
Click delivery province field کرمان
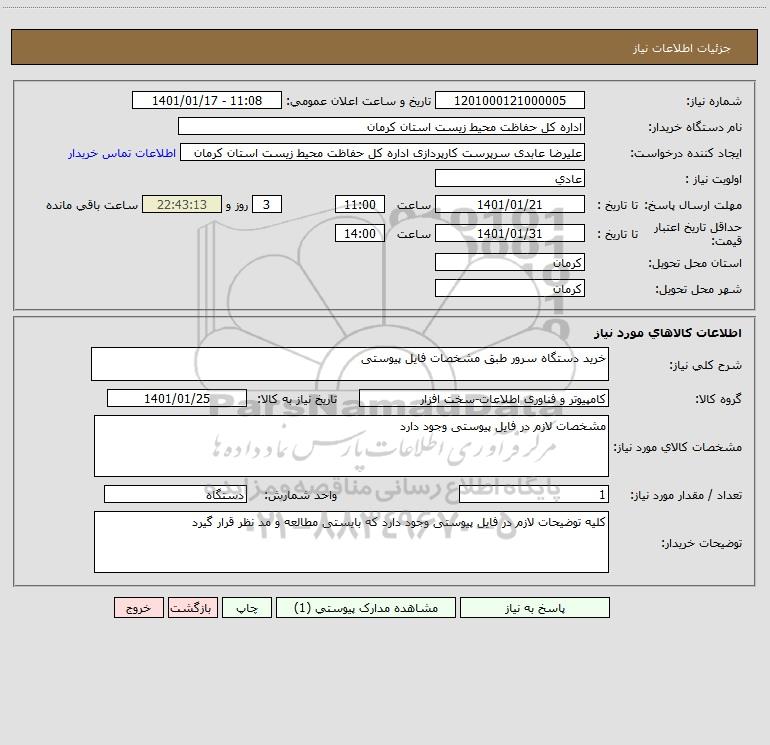[510, 262]
